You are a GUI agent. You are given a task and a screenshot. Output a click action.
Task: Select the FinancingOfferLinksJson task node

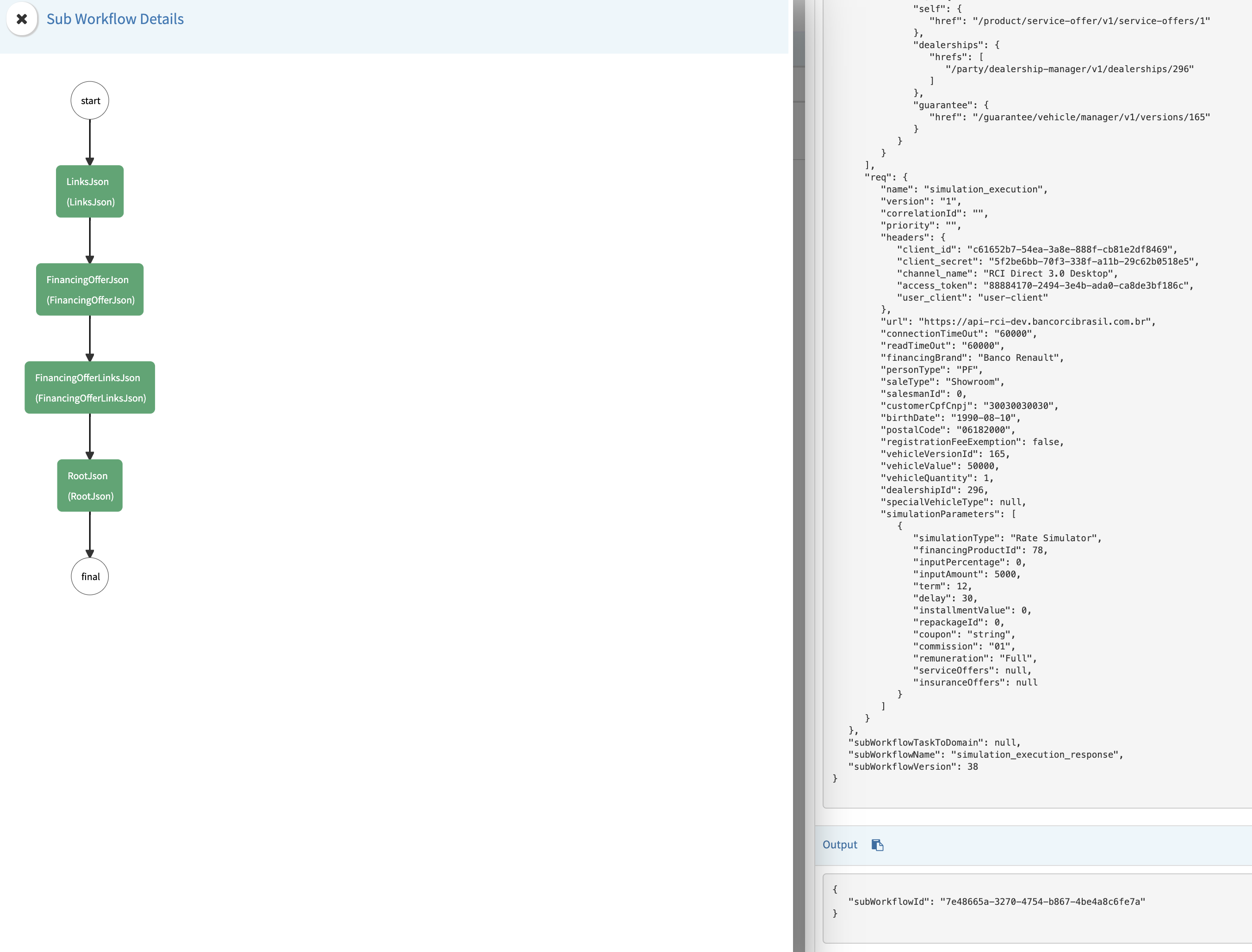click(90, 387)
